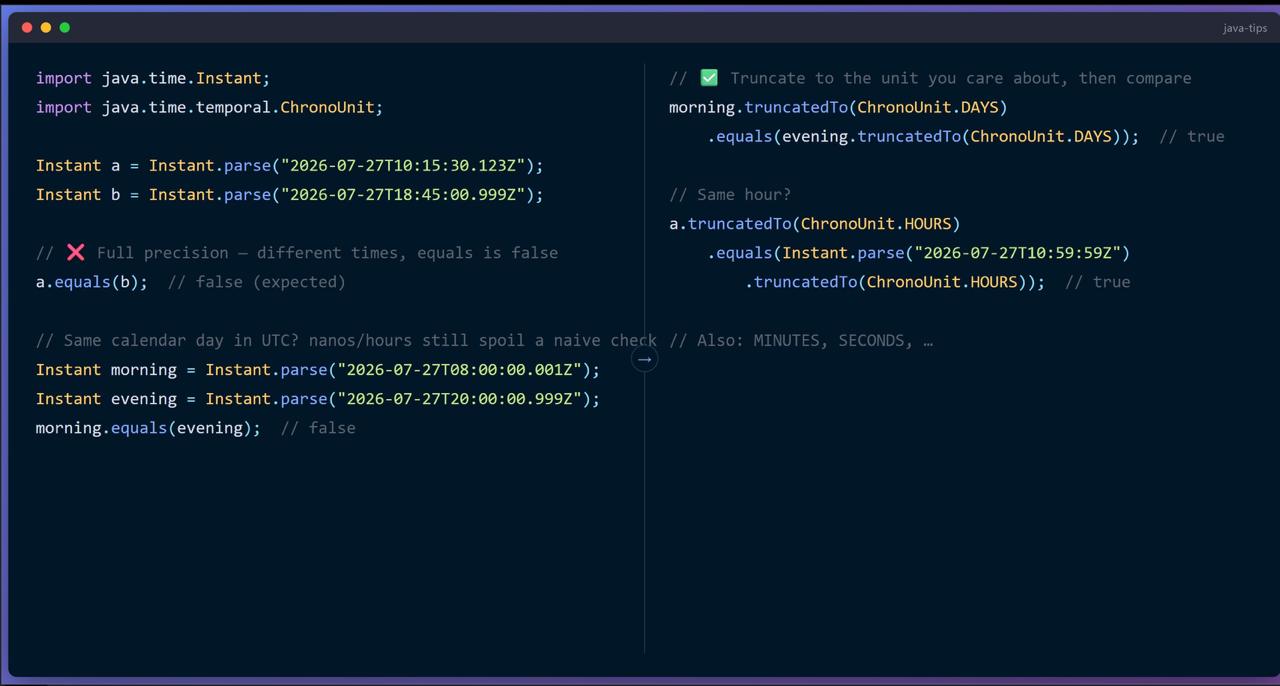Click the string "2026-07-27T08:00:00.001Z"
The height and width of the screenshot is (686, 1280).
(x=460, y=370)
